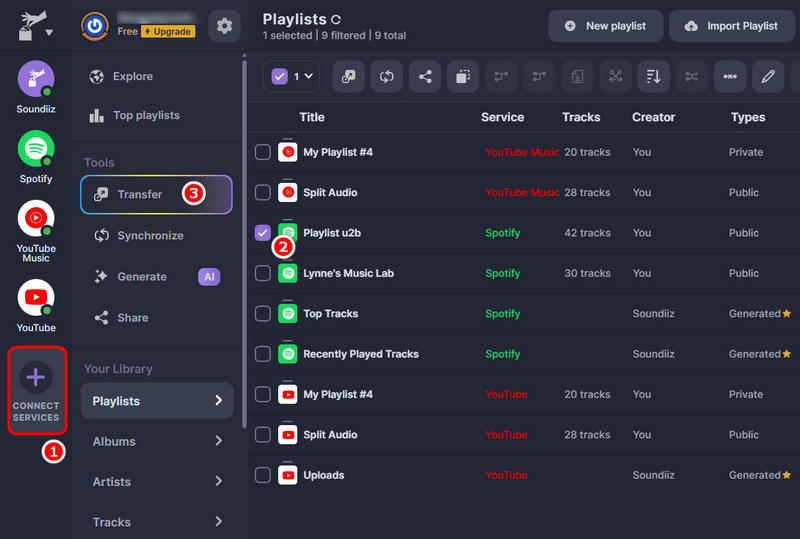Click the share icon in the playlist toolbar
800x539 pixels.
coord(425,77)
